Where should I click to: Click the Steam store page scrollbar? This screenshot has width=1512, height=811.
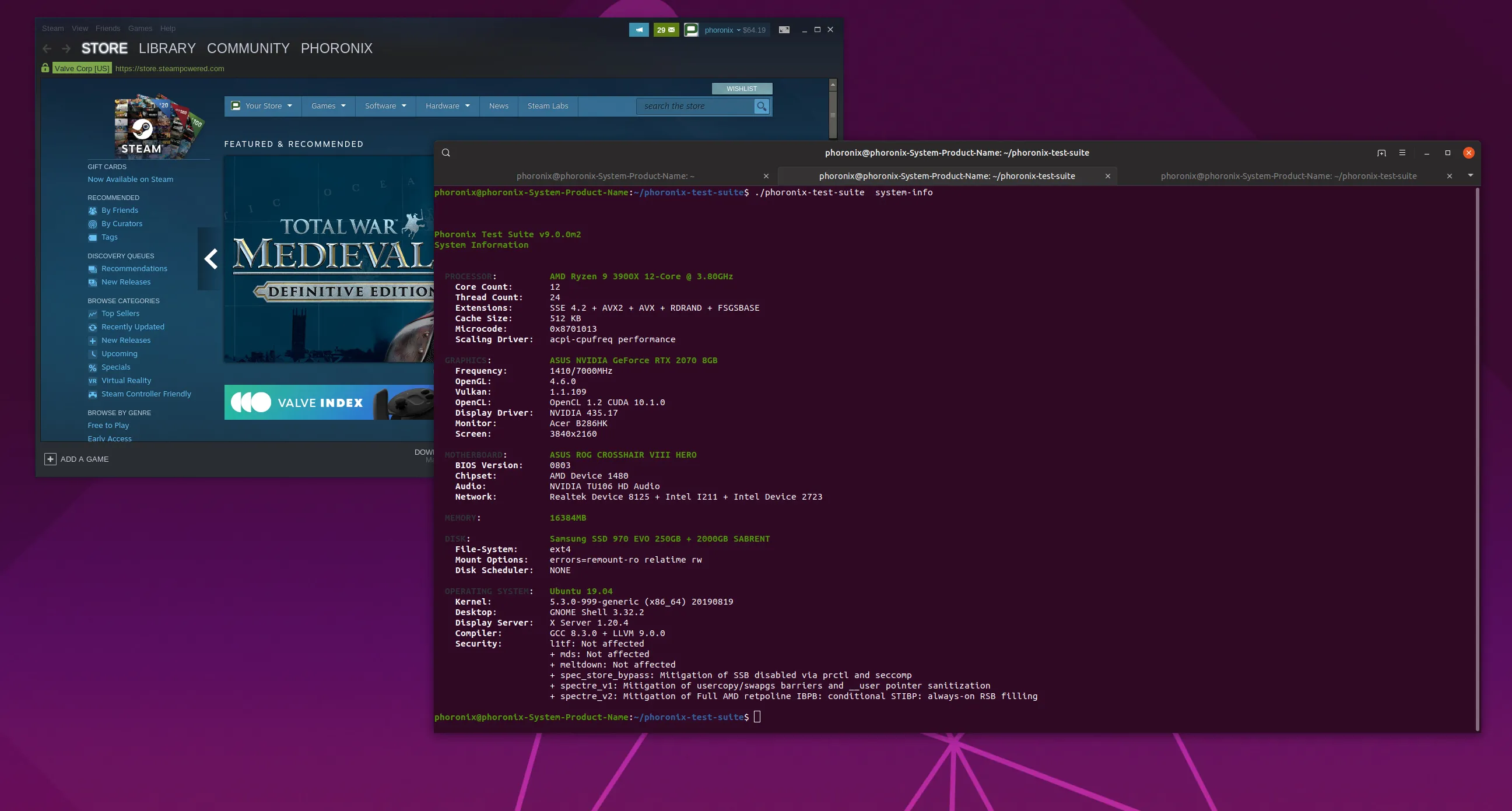[x=832, y=114]
